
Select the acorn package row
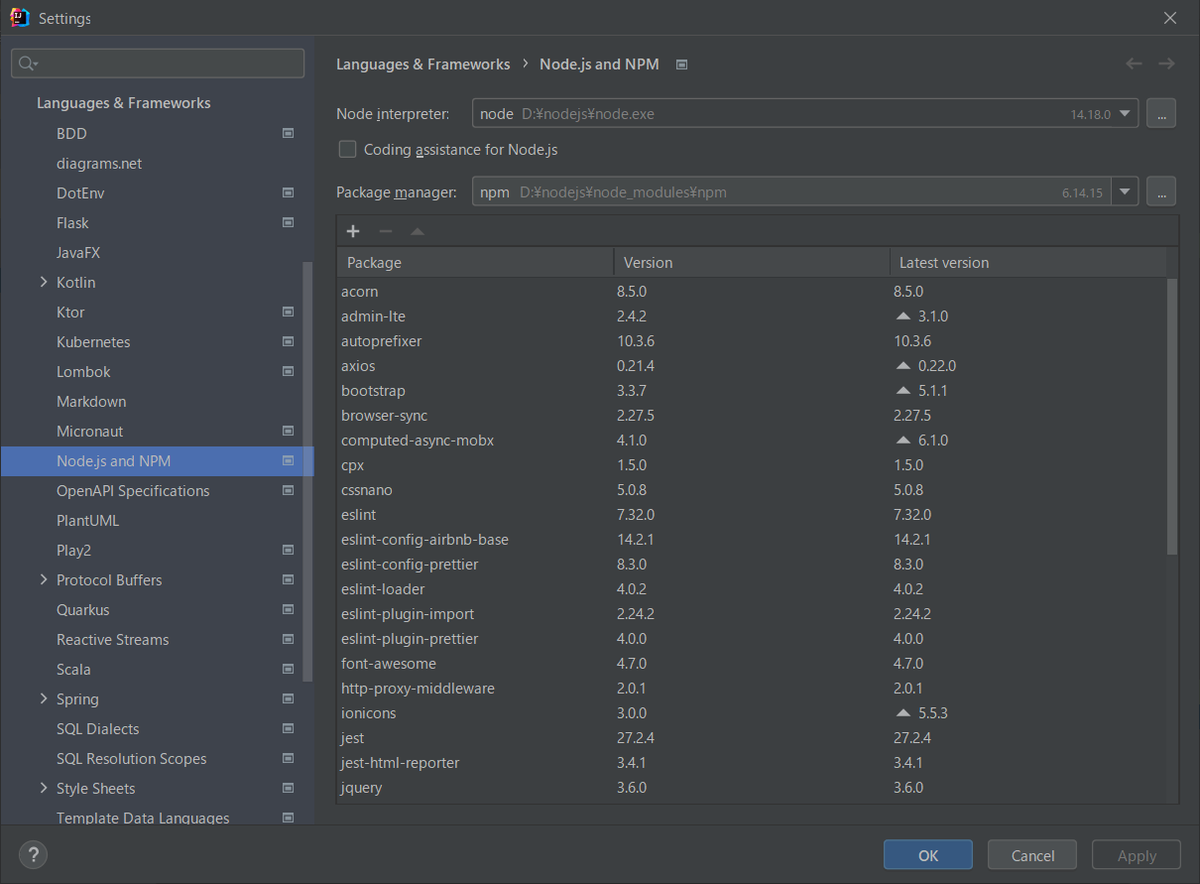pyautogui.click(x=752, y=291)
